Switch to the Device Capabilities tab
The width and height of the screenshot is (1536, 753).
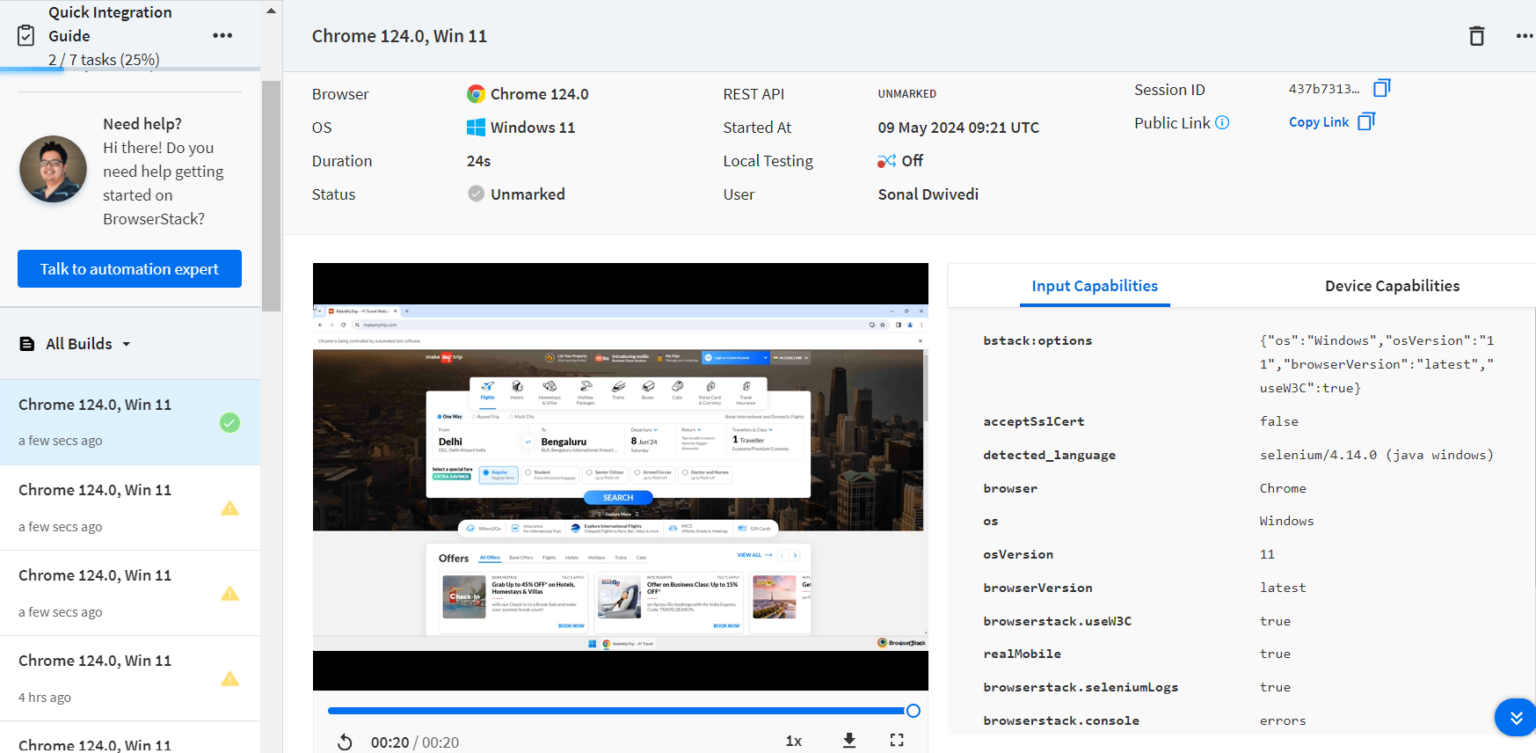click(1391, 286)
